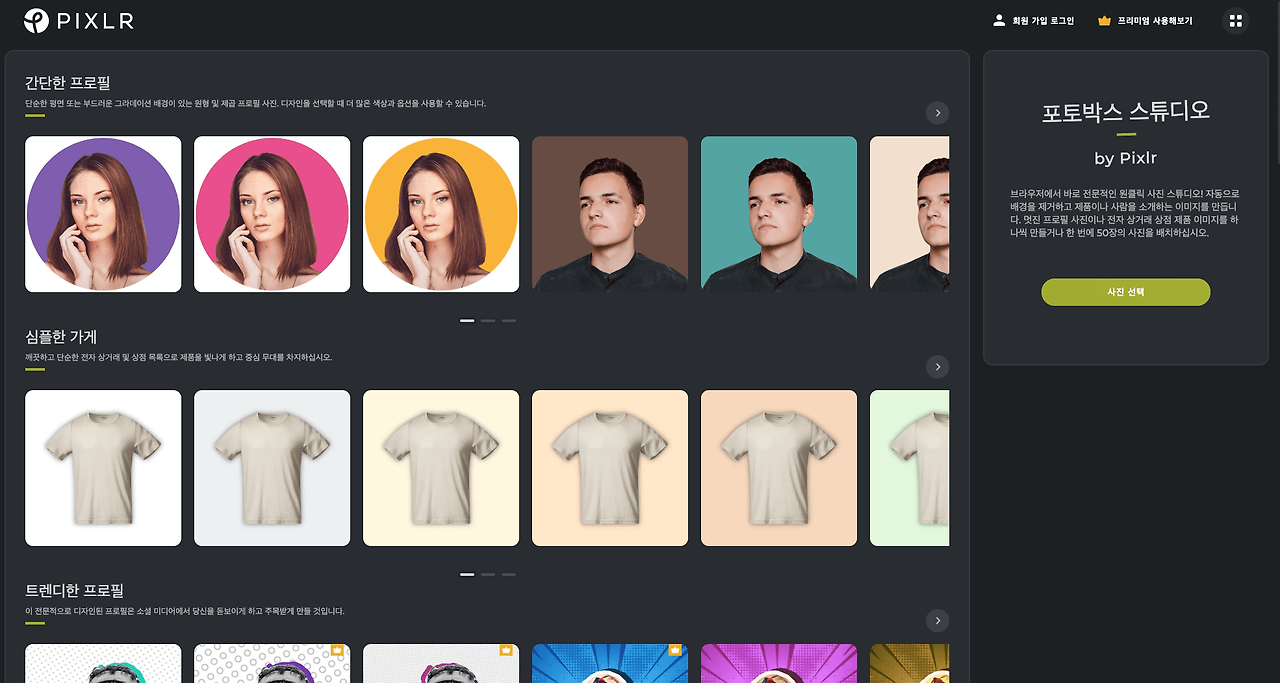Select woman portrait with orange circle background
This screenshot has width=1280, height=683.
pos(441,214)
